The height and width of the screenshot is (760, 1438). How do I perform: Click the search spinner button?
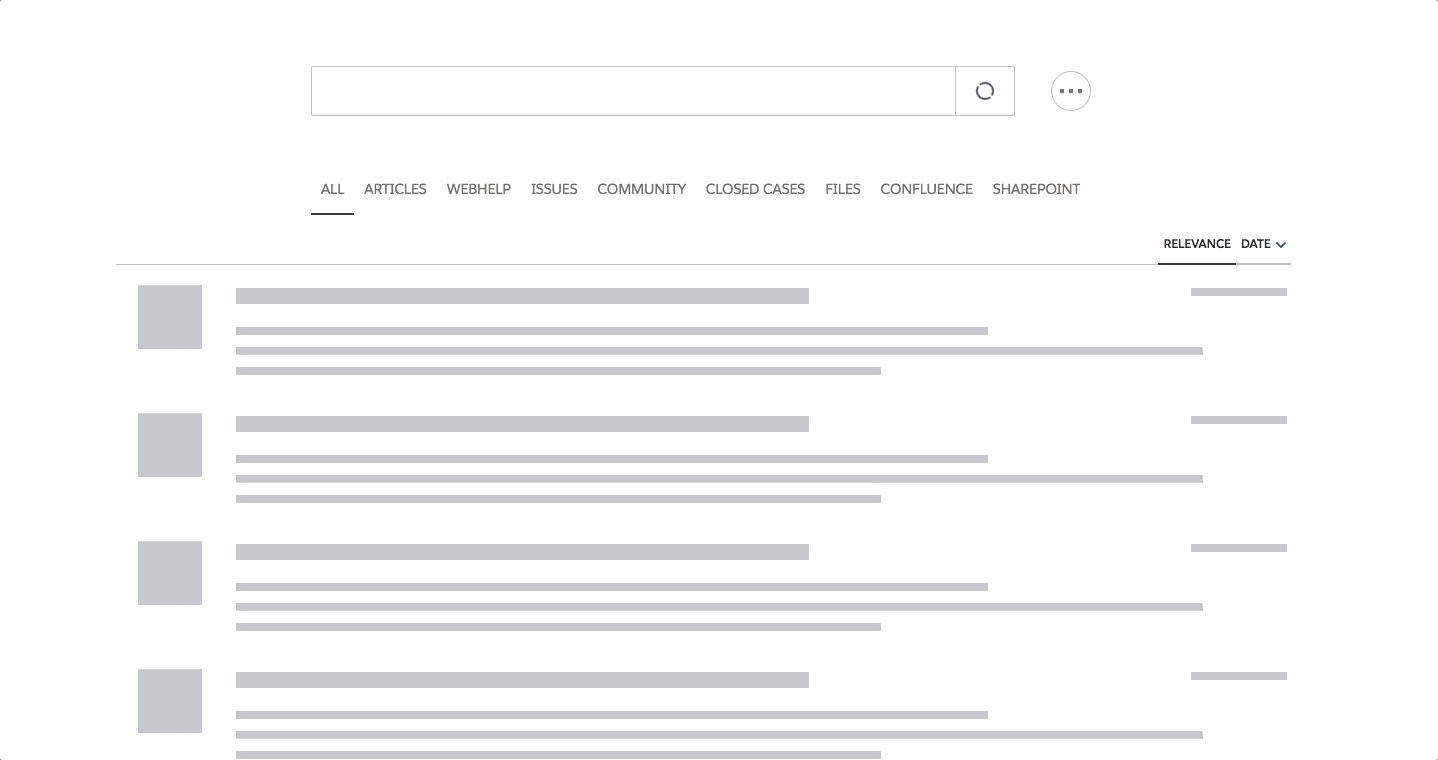tap(985, 91)
